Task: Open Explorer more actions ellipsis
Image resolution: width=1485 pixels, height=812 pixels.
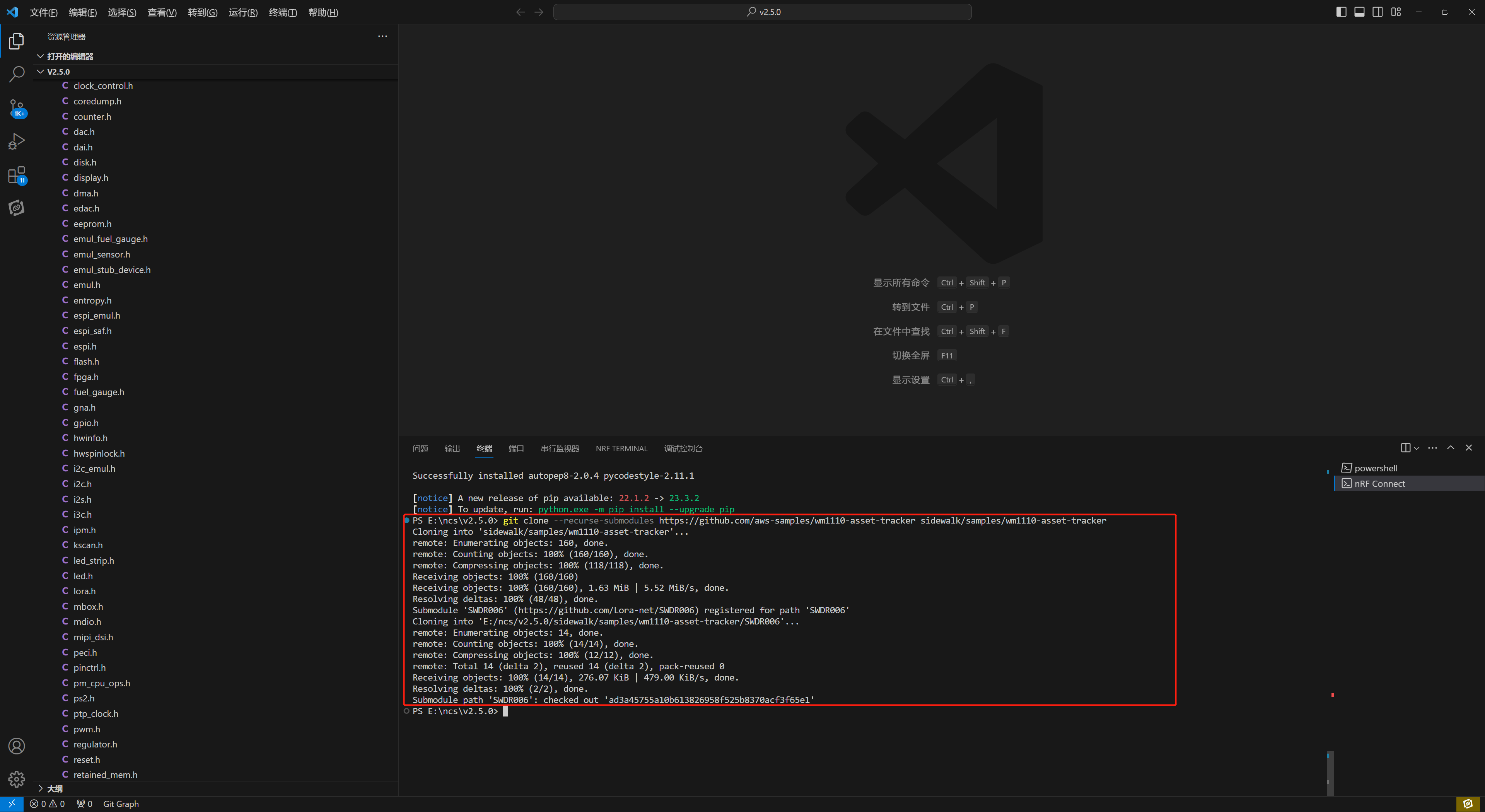Action: point(382,36)
